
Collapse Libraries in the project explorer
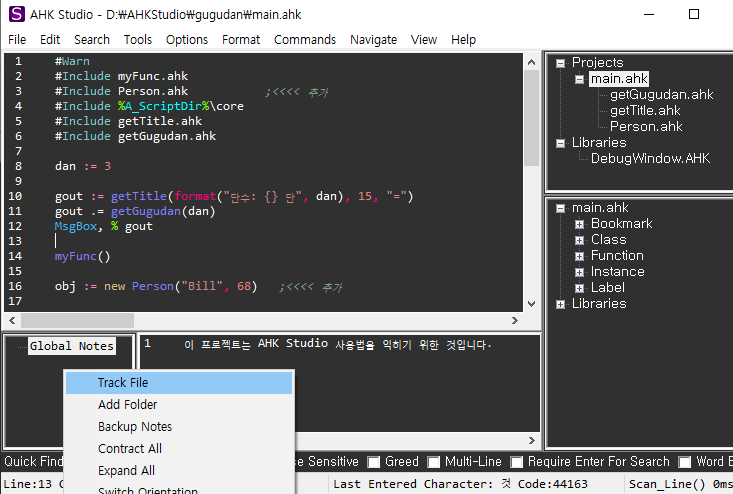(x=561, y=143)
